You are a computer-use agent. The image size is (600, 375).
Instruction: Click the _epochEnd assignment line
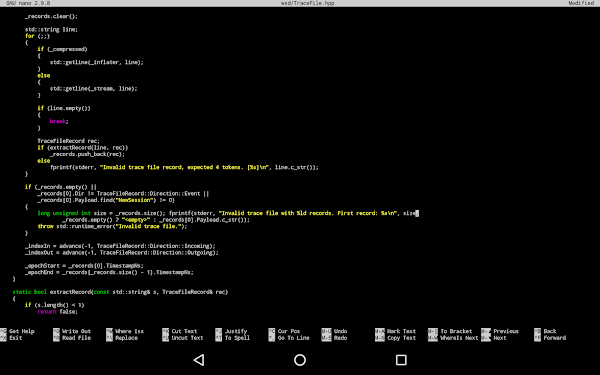[x=109, y=272]
